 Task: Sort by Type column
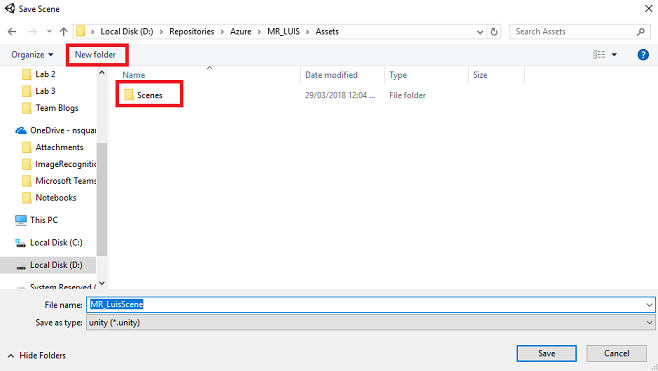tap(398, 75)
